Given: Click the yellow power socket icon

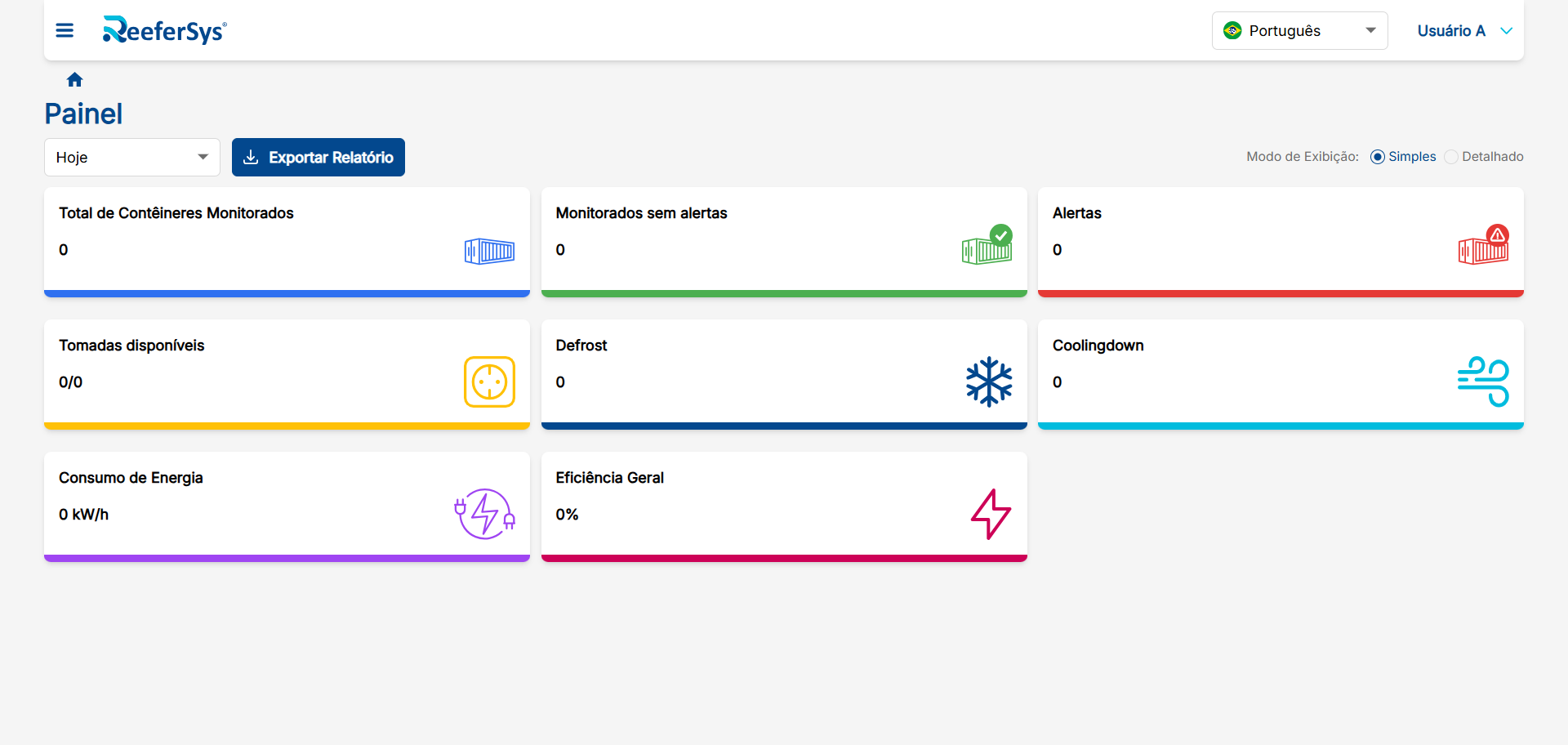Looking at the screenshot, I should click(489, 381).
